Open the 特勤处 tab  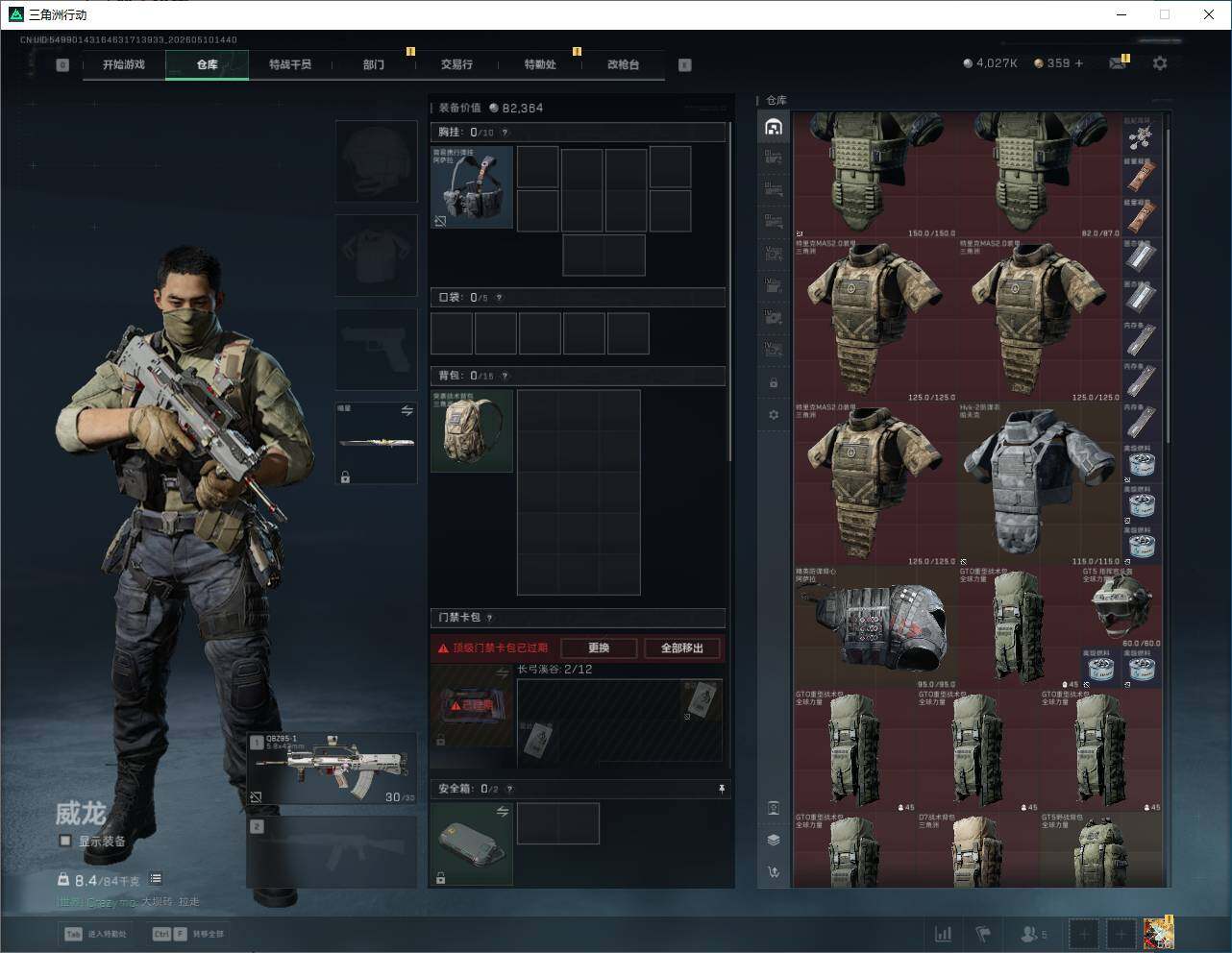[540, 64]
